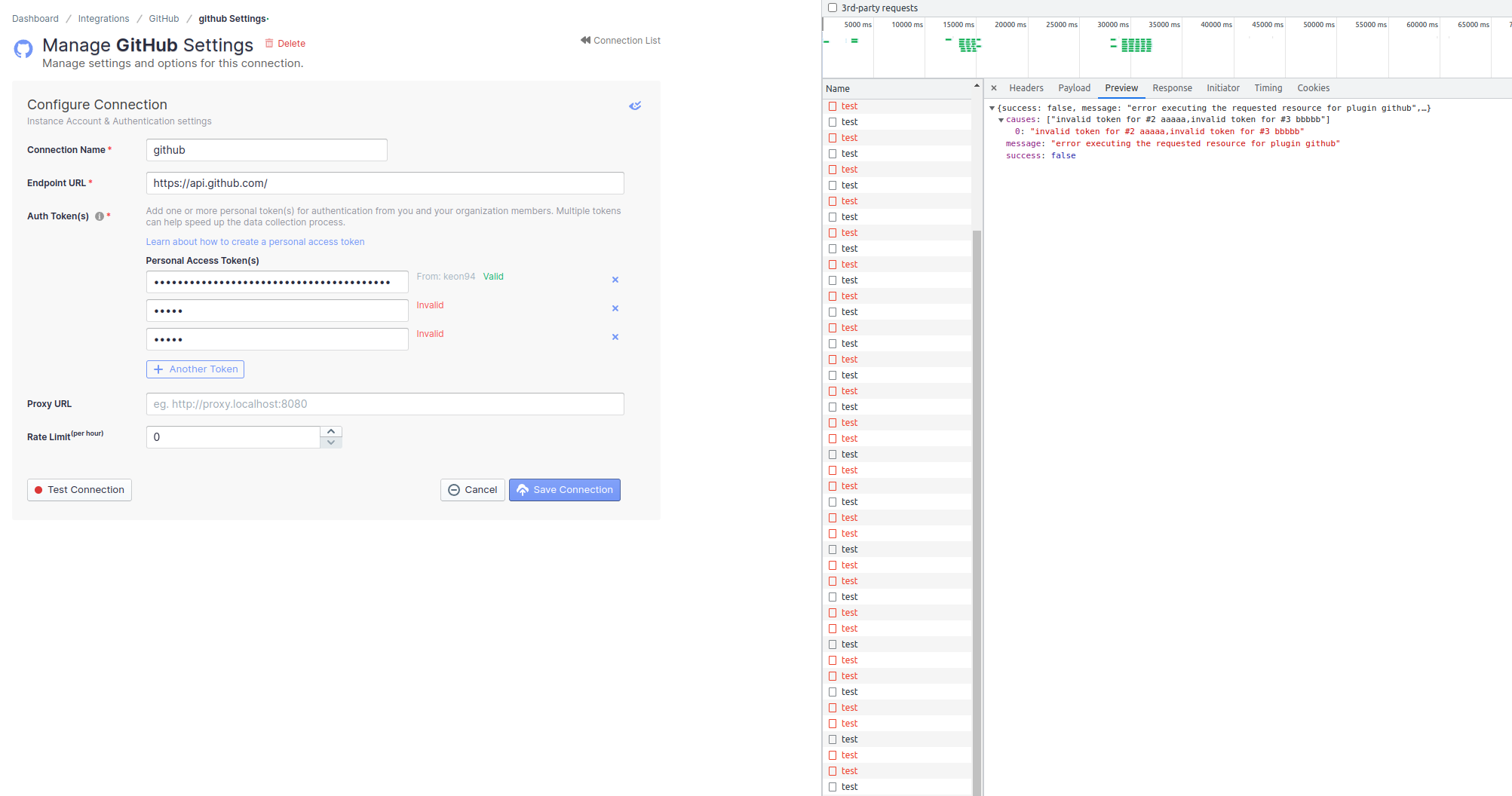Increase the Rate Limit value
The width and height of the screenshot is (1512, 796).
pyautogui.click(x=331, y=432)
